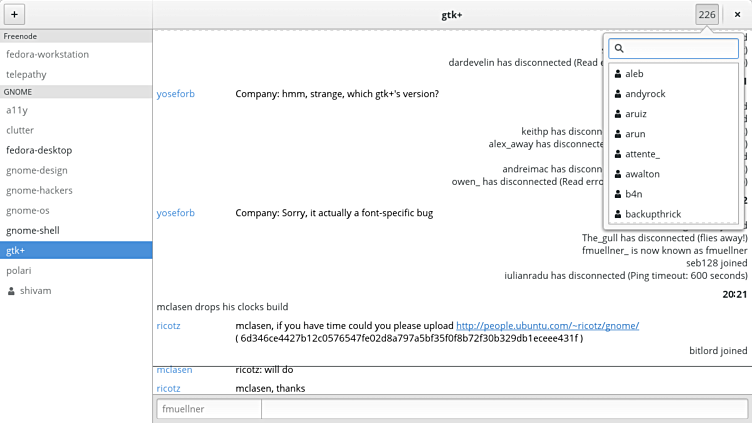This screenshot has width=752, height=423.
Task: Switch to the fedora-workstation channel
Action: [x=47, y=54]
